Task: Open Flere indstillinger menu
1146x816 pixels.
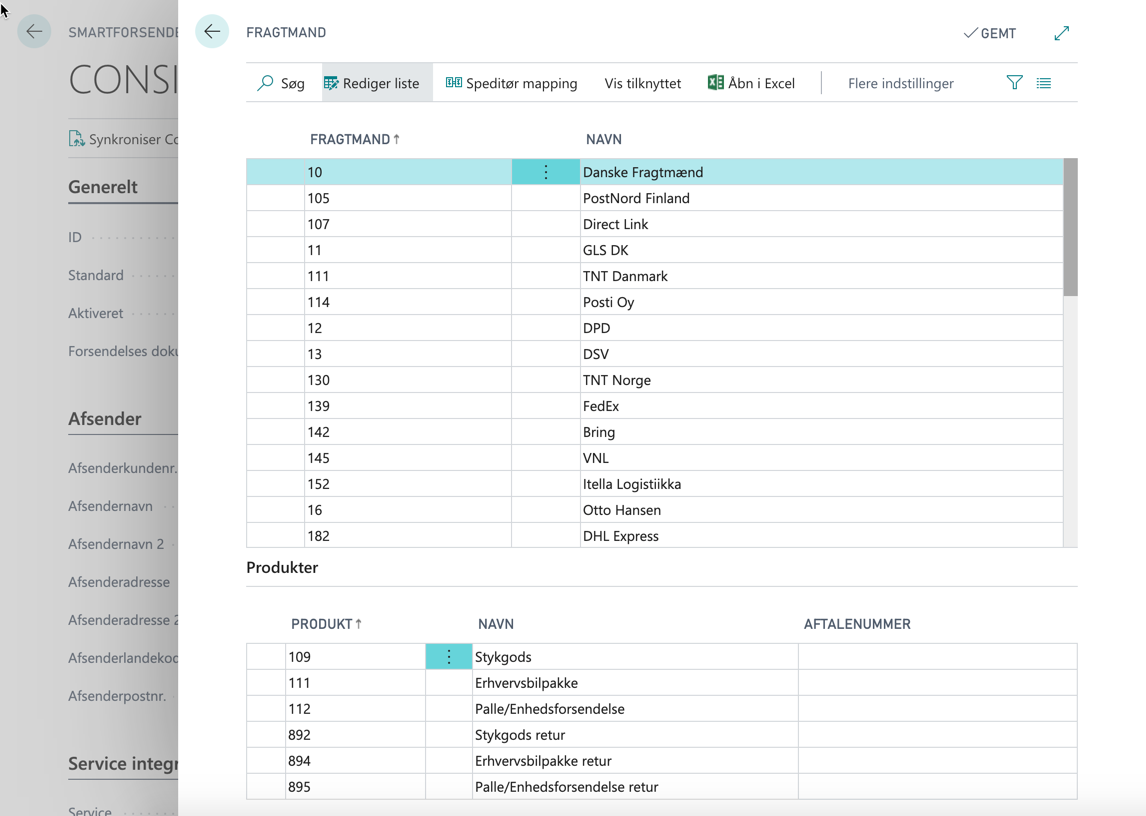Action: (900, 83)
